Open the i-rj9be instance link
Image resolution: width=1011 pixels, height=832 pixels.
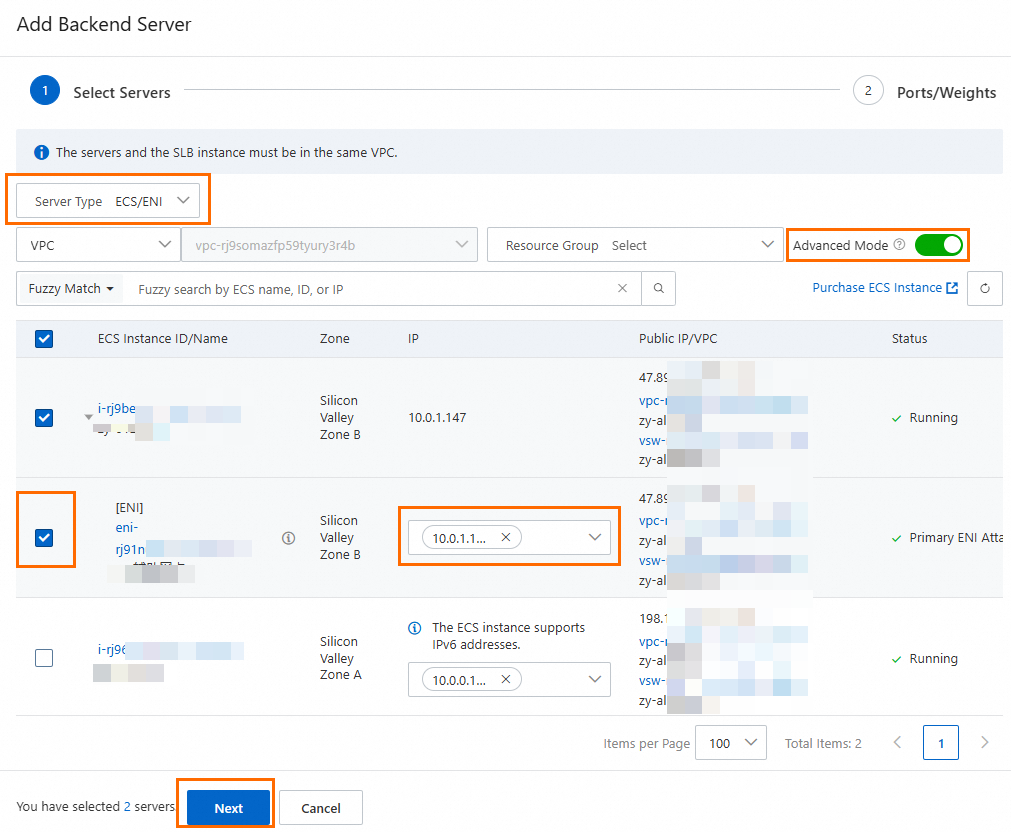(x=116, y=408)
